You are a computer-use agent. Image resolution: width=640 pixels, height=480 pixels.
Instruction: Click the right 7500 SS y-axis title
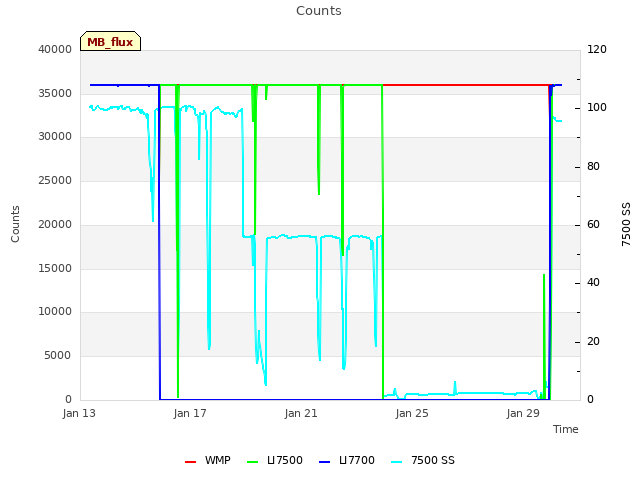point(626,224)
